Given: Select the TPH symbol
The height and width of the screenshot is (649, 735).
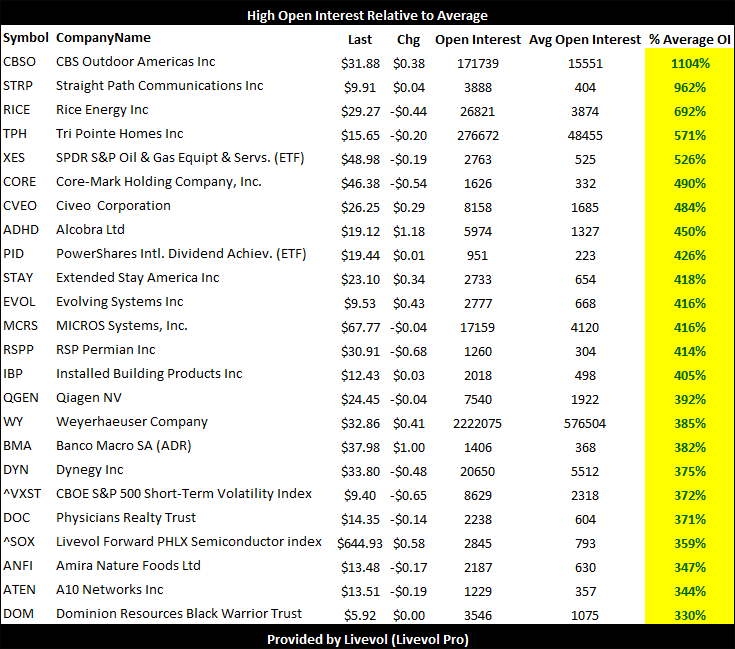Looking at the screenshot, I should point(15,134).
